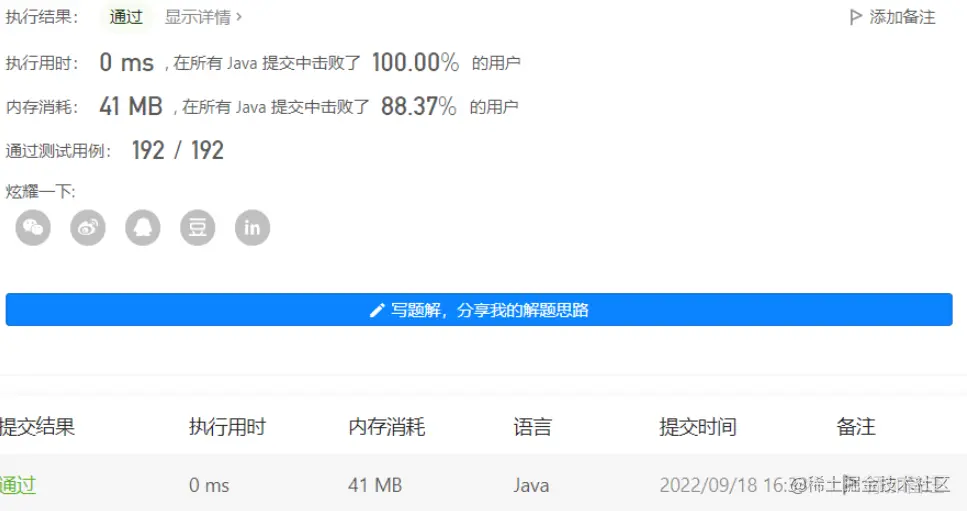Share result via Douban icon
This screenshot has width=967, height=511.
(197, 228)
